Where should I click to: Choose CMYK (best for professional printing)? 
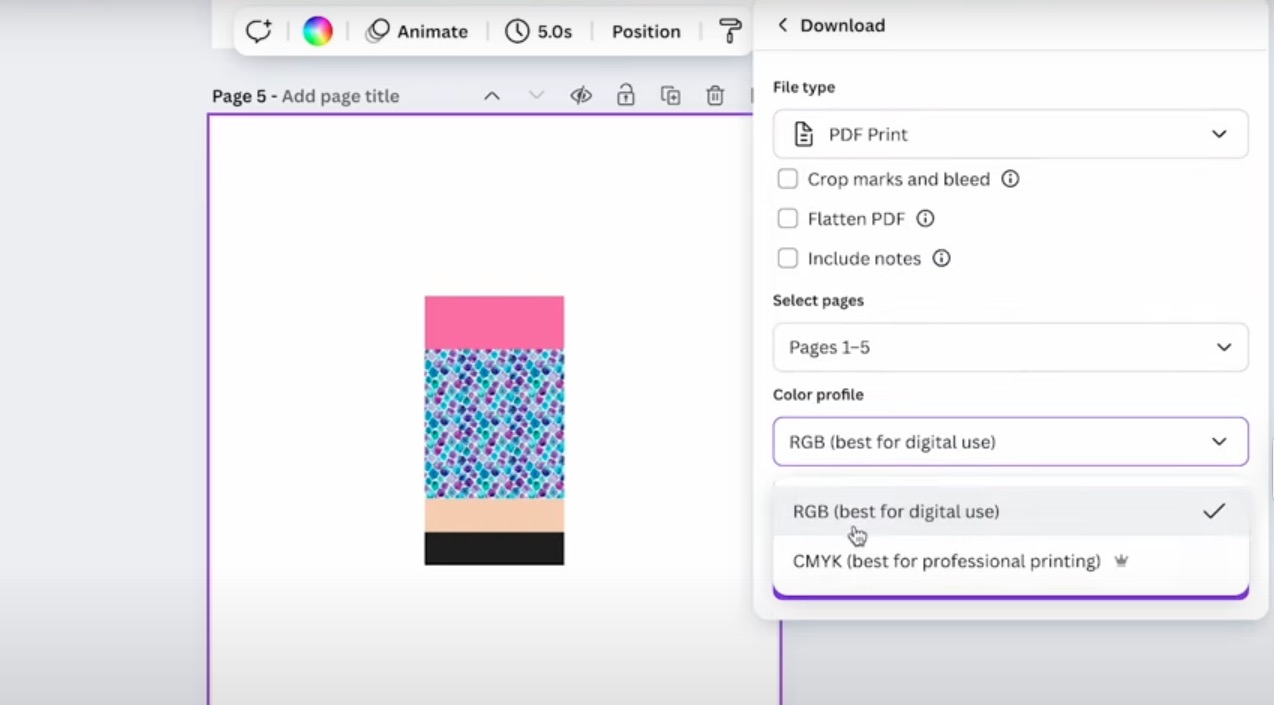946,561
